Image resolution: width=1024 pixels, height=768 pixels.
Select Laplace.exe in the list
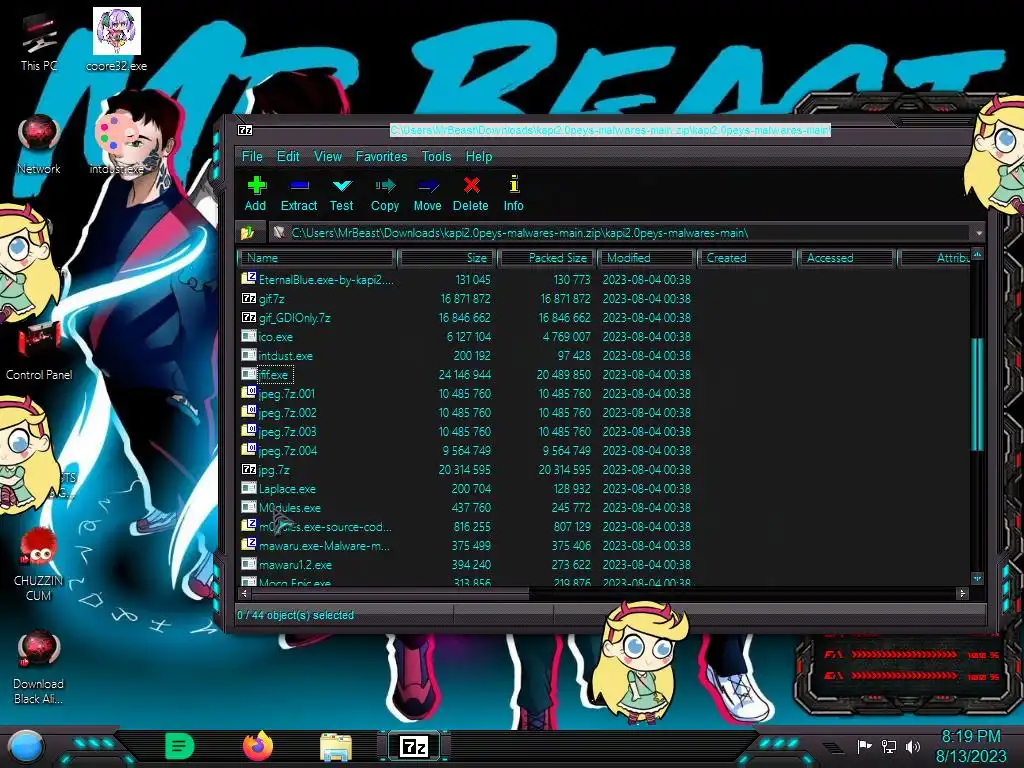click(x=466, y=488)
